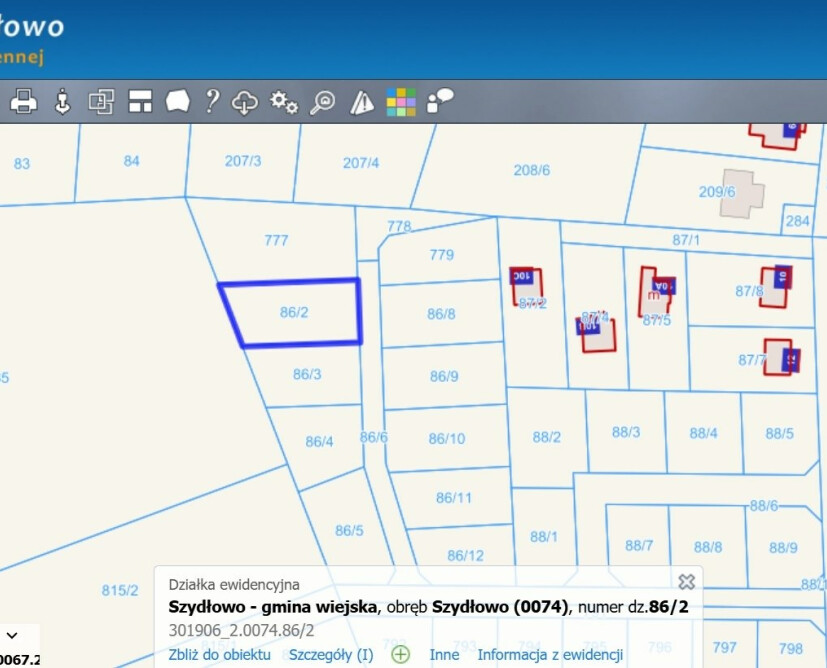Click parcel label 88/5
Screen dimensions: 827x668
(780, 433)
